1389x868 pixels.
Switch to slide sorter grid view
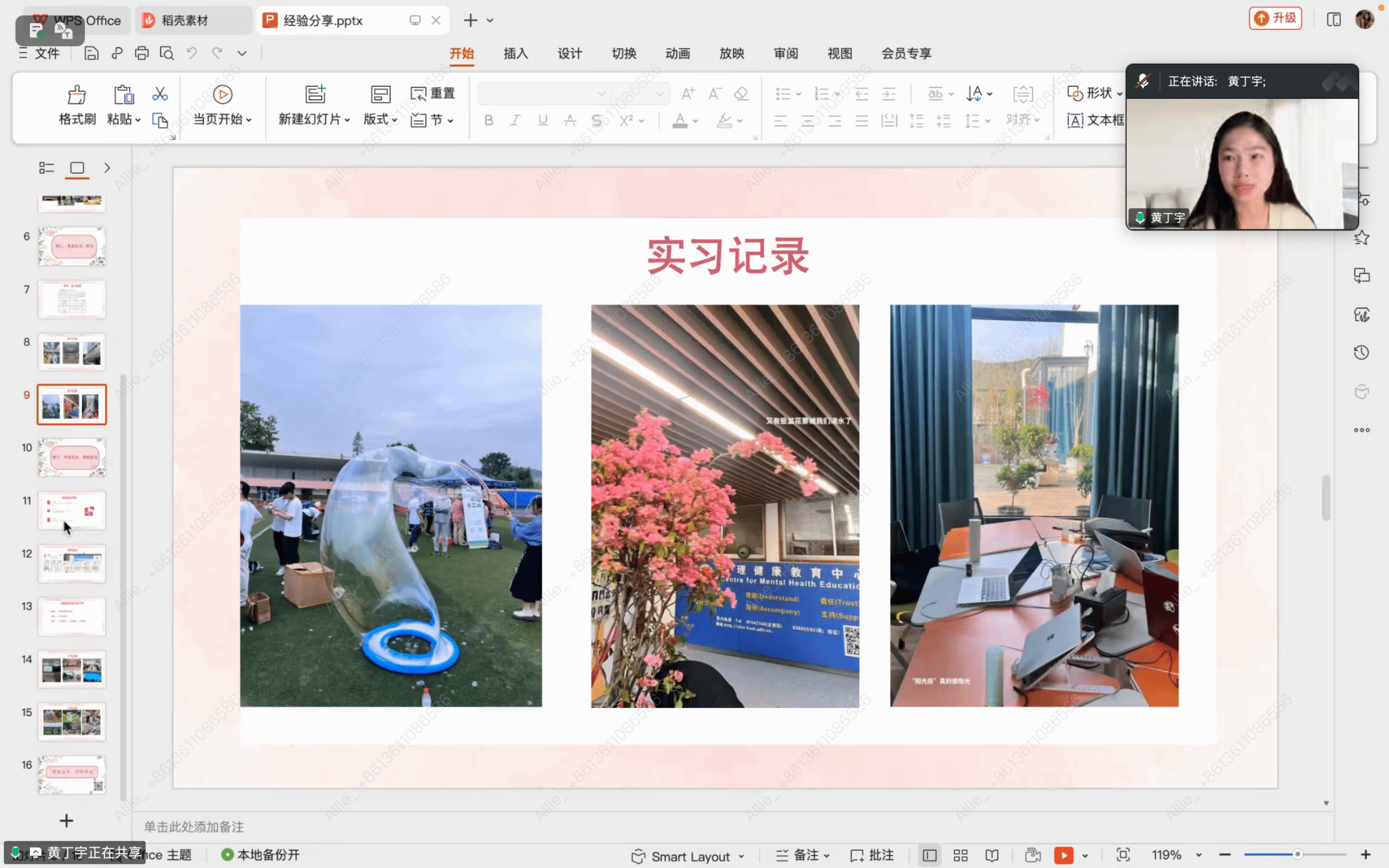click(x=960, y=855)
